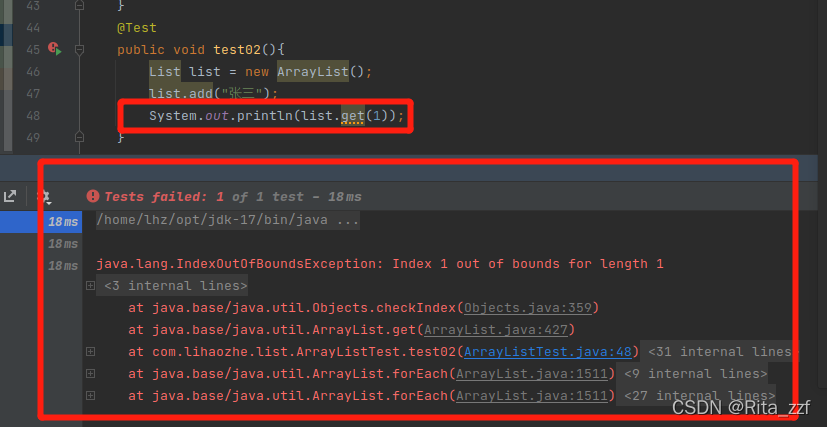
Task: Open the ArrayListTest.java:48 link
Action: [547, 352]
